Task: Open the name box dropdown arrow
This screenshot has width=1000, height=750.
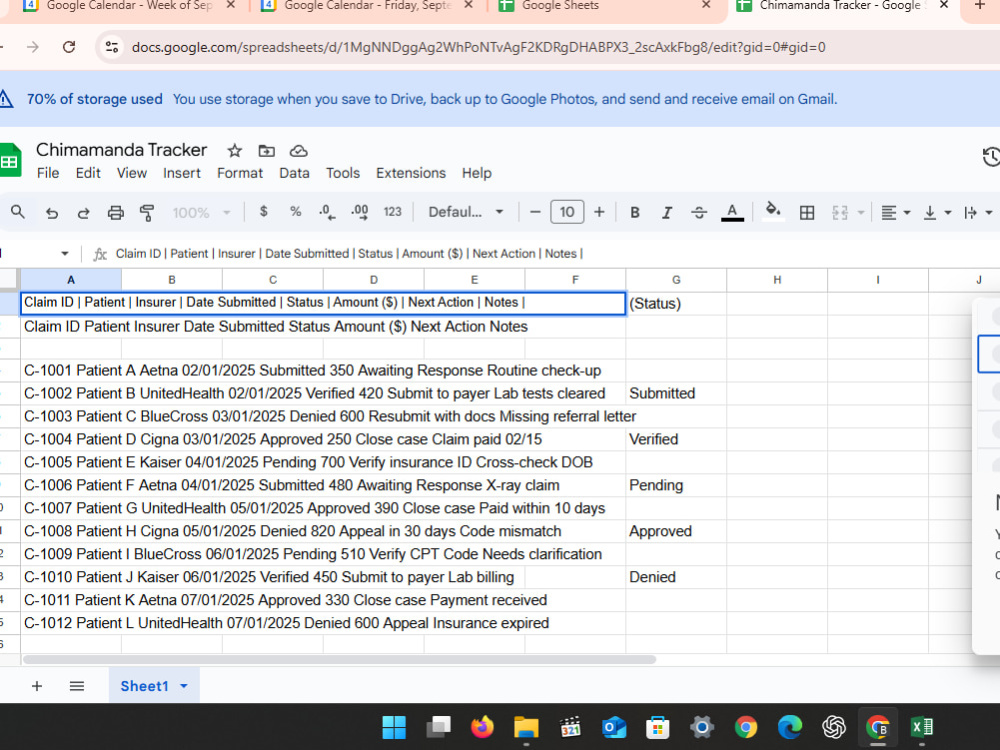Action: pos(64,254)
